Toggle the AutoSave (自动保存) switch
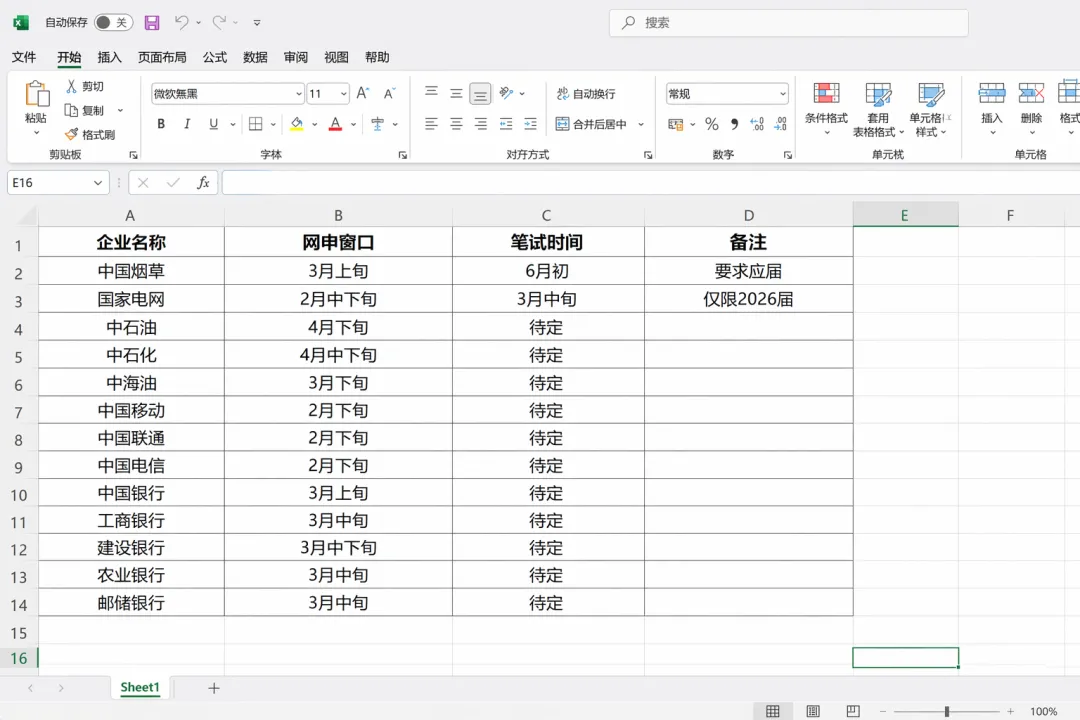Image resolution: width=1080 pixels, height=720 pixels. pyautogui.click(x=114, y=23)
